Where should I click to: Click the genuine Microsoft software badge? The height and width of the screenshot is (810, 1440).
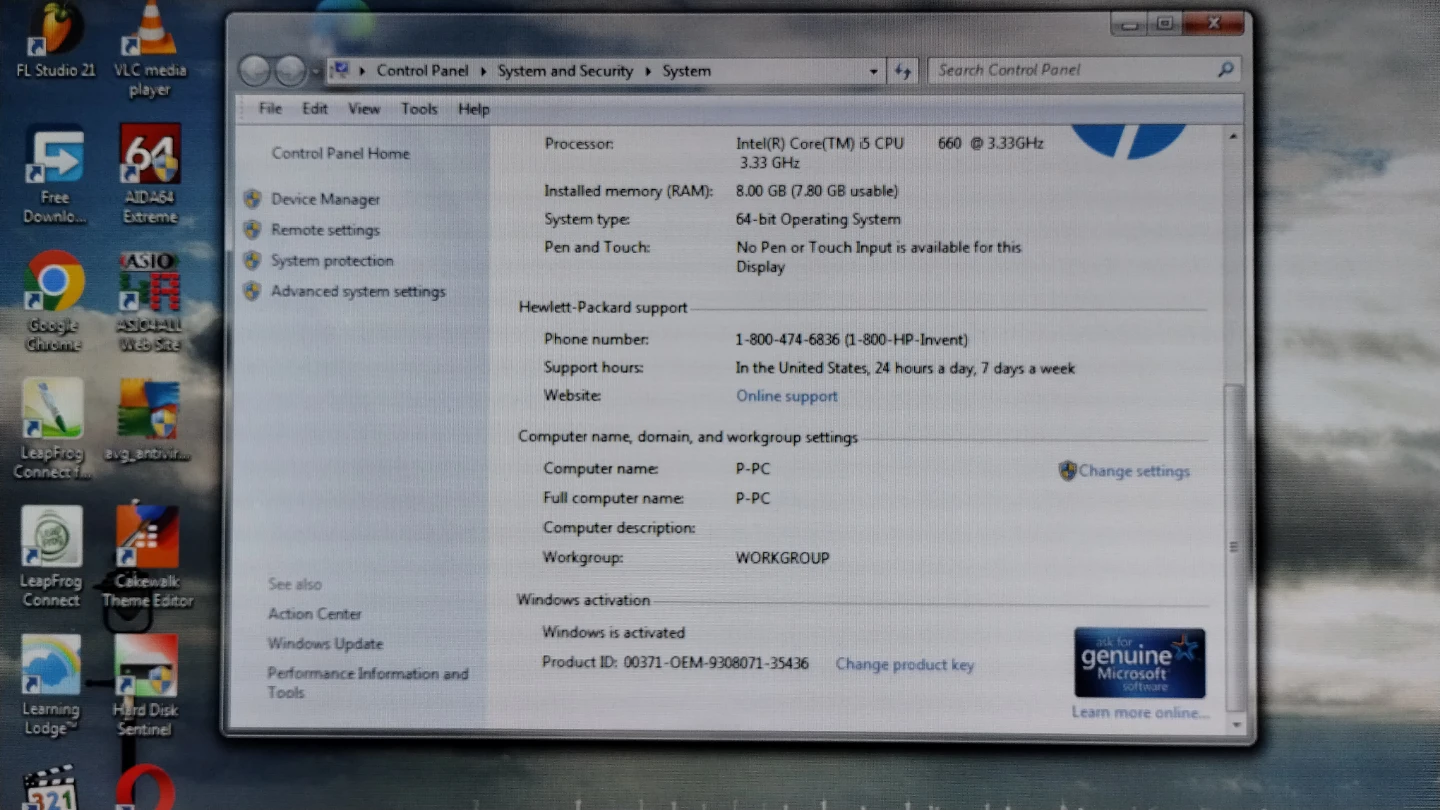click(1139, 662)
